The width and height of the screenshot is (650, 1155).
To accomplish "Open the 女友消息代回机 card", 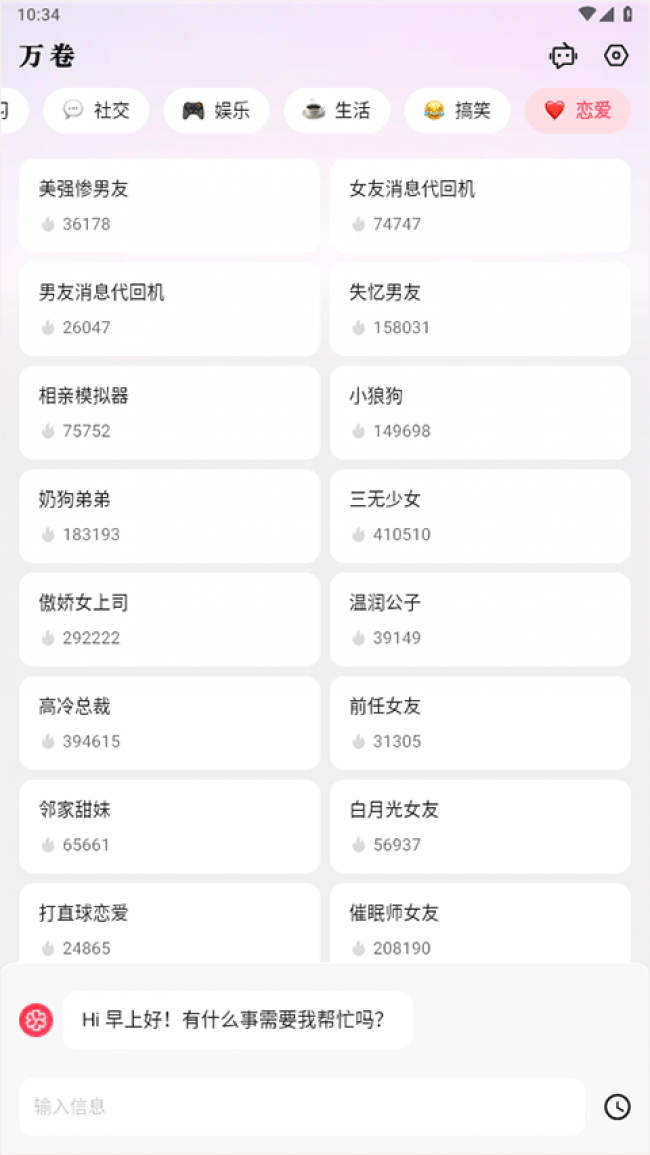I will coord(480,205).
